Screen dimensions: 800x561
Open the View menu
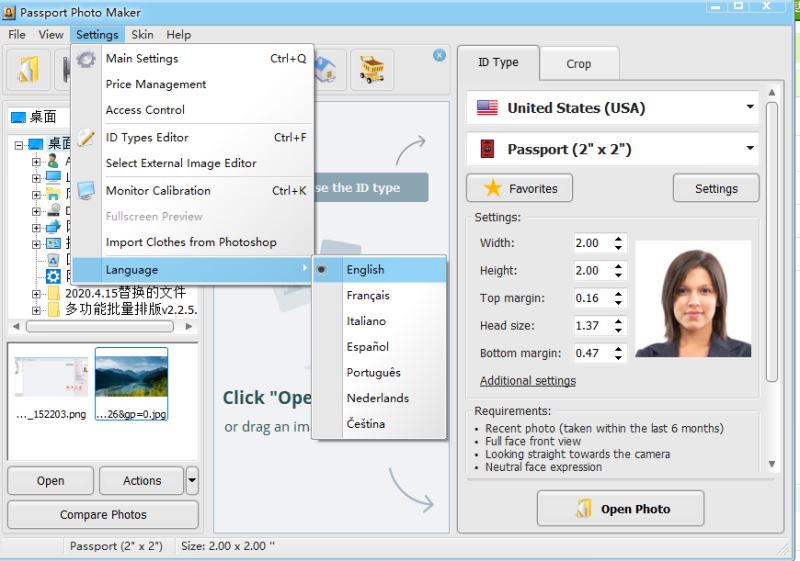pos(51,35)
